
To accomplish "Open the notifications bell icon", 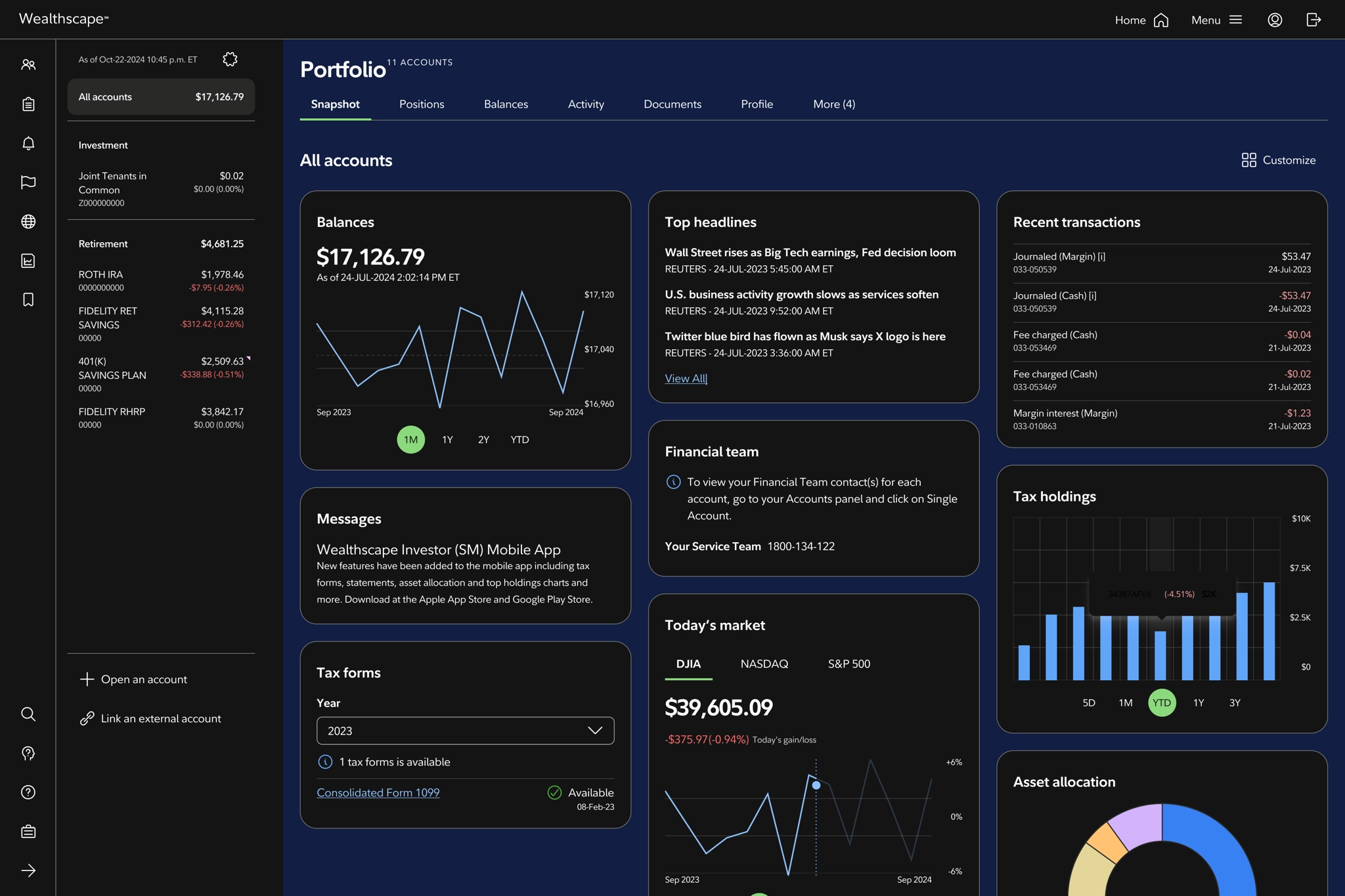I will coord(28,143).
